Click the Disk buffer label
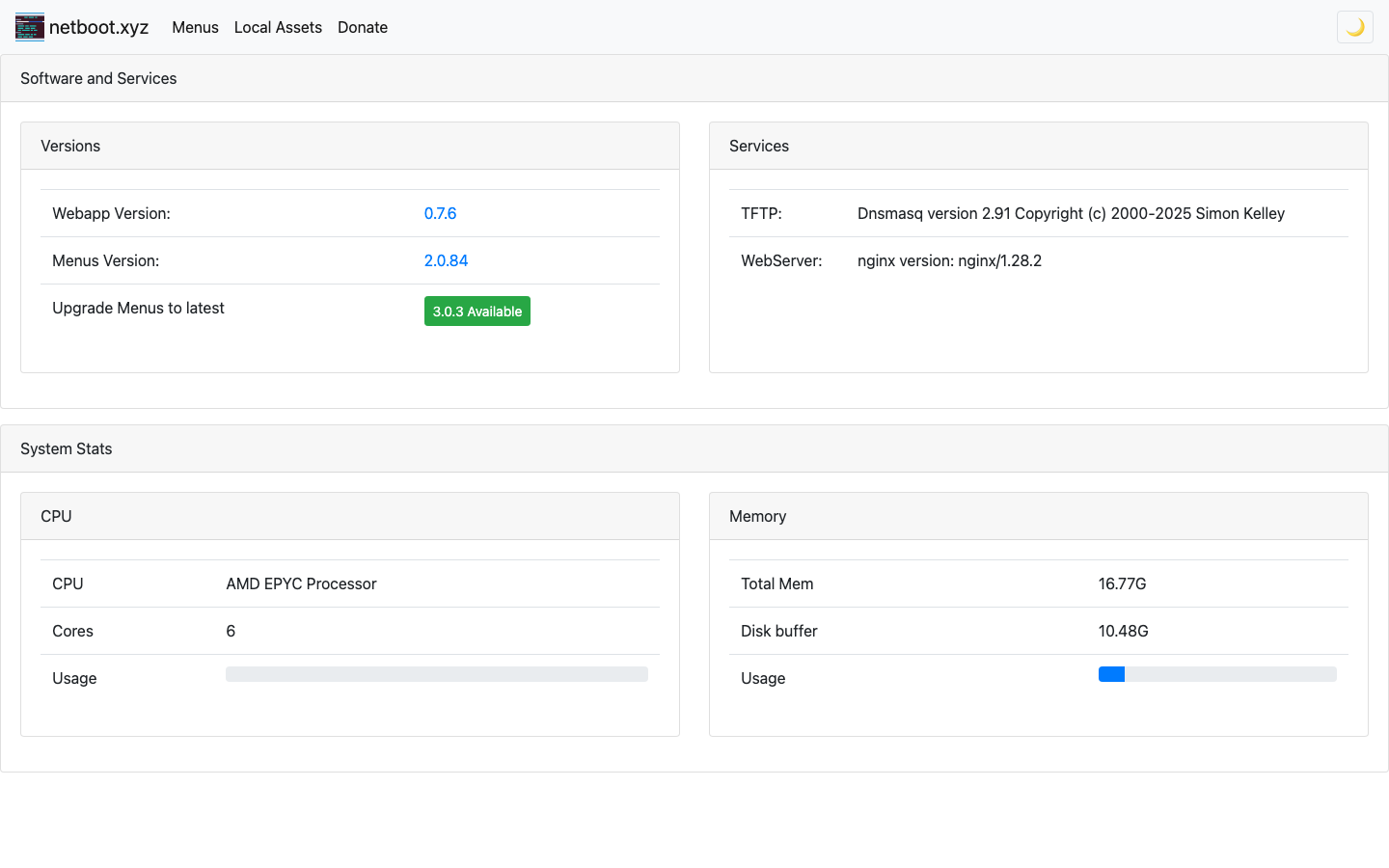 pos(778,631)
